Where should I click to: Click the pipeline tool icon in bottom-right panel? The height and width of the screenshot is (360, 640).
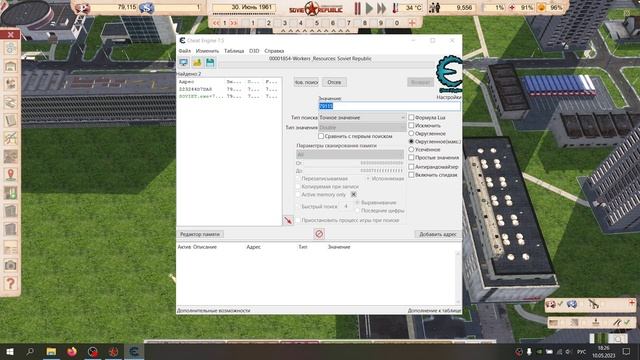(593, 304)
